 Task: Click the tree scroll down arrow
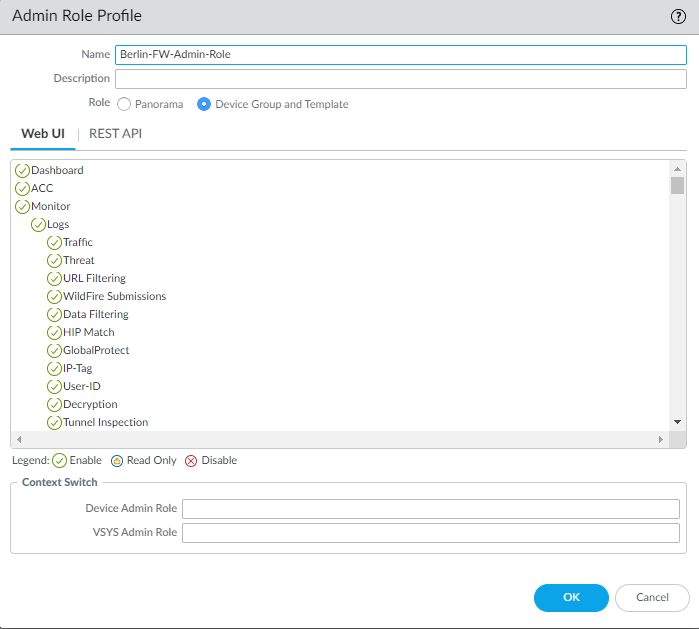677,422
